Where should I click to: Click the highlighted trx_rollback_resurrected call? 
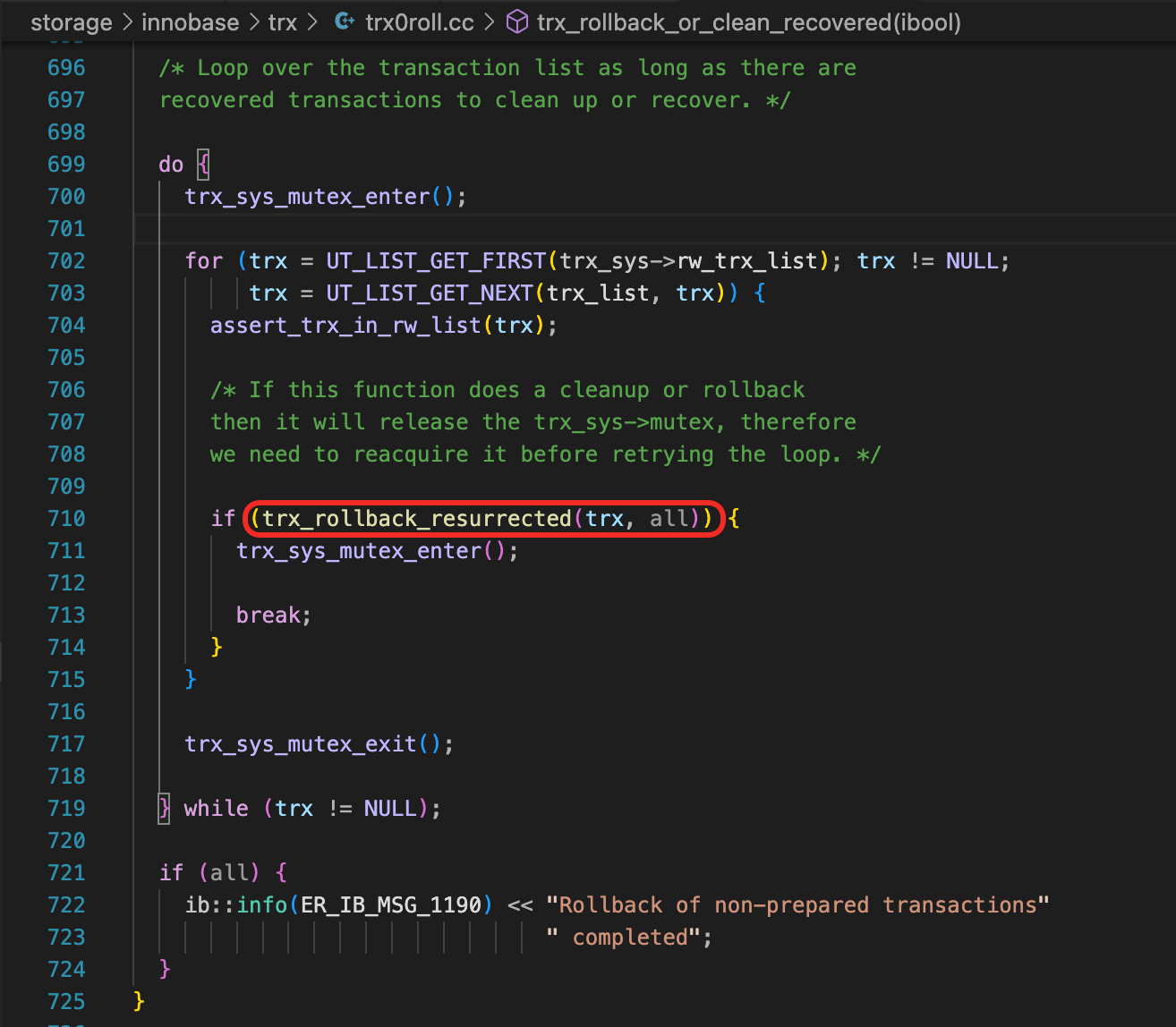click(416, 519)
